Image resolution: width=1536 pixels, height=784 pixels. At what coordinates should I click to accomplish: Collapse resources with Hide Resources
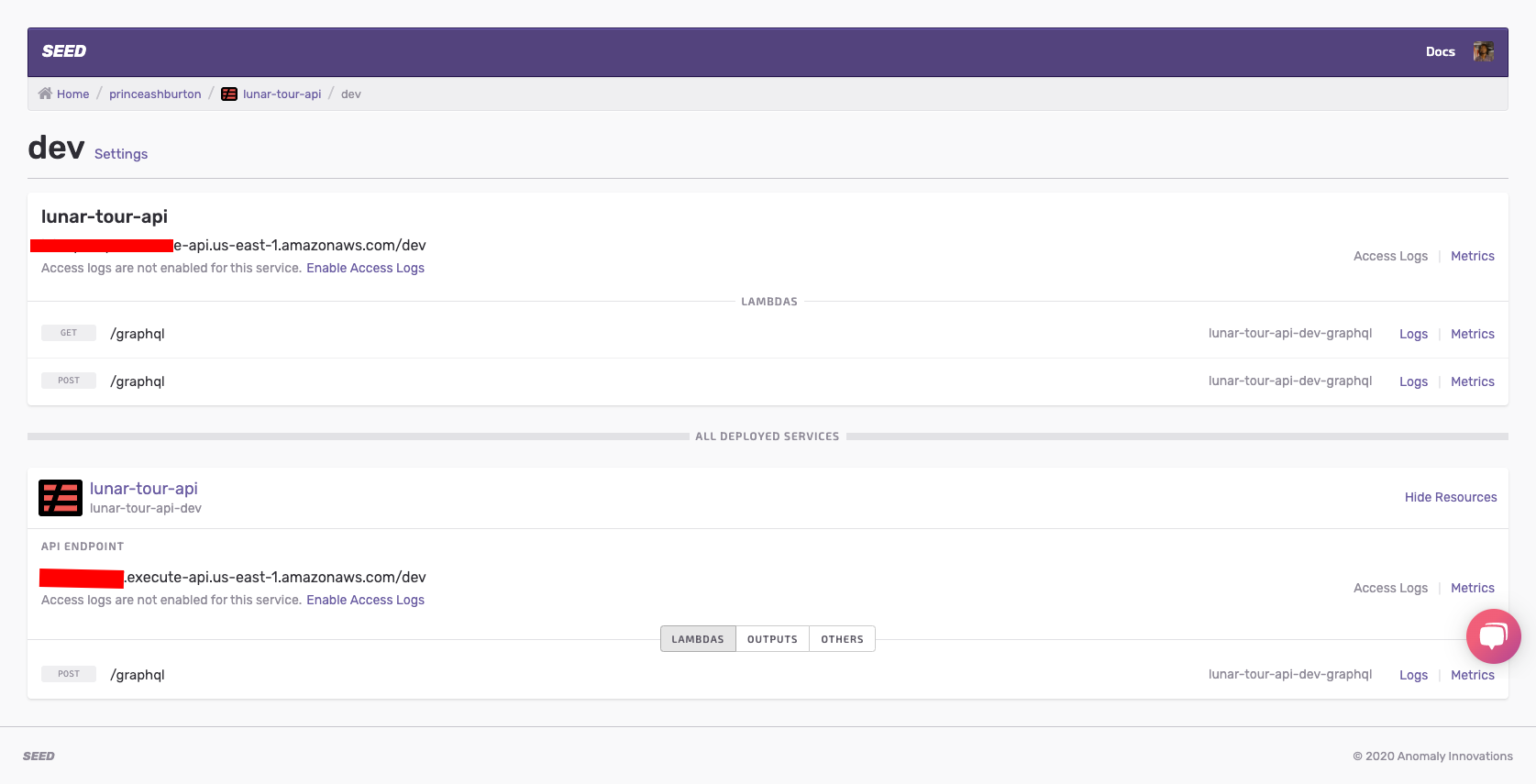point(1450,497)
